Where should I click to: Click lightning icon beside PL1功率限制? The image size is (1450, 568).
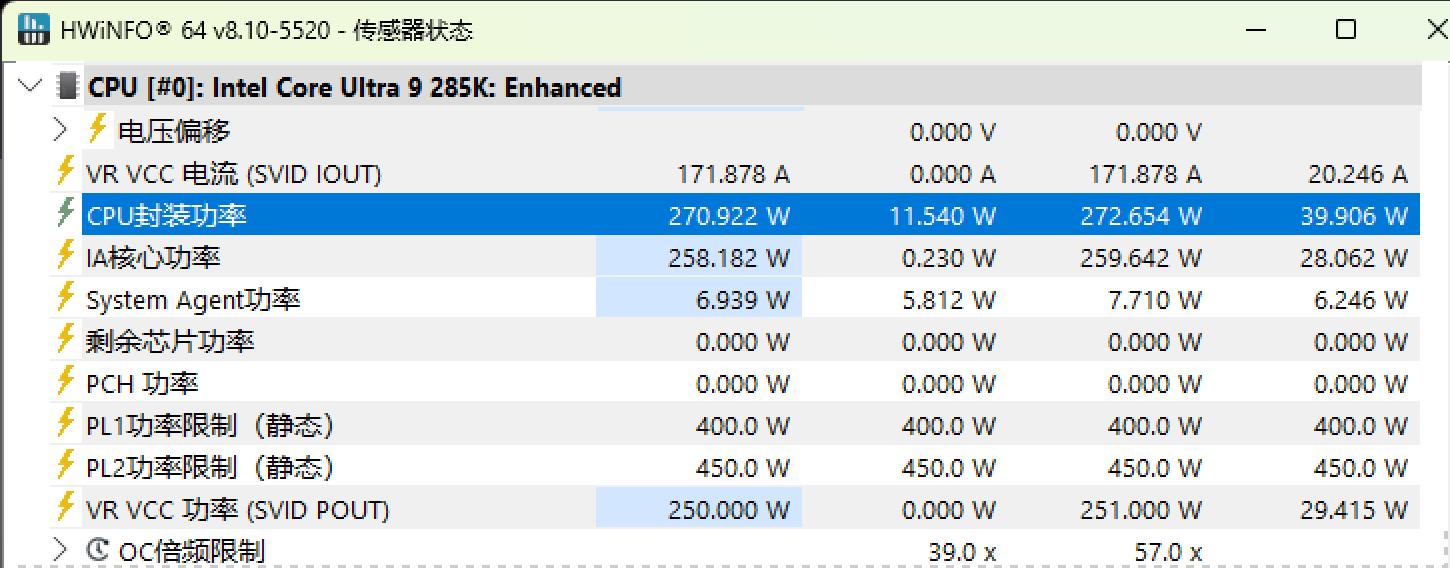pyautogui.click(x=65, y=425)
